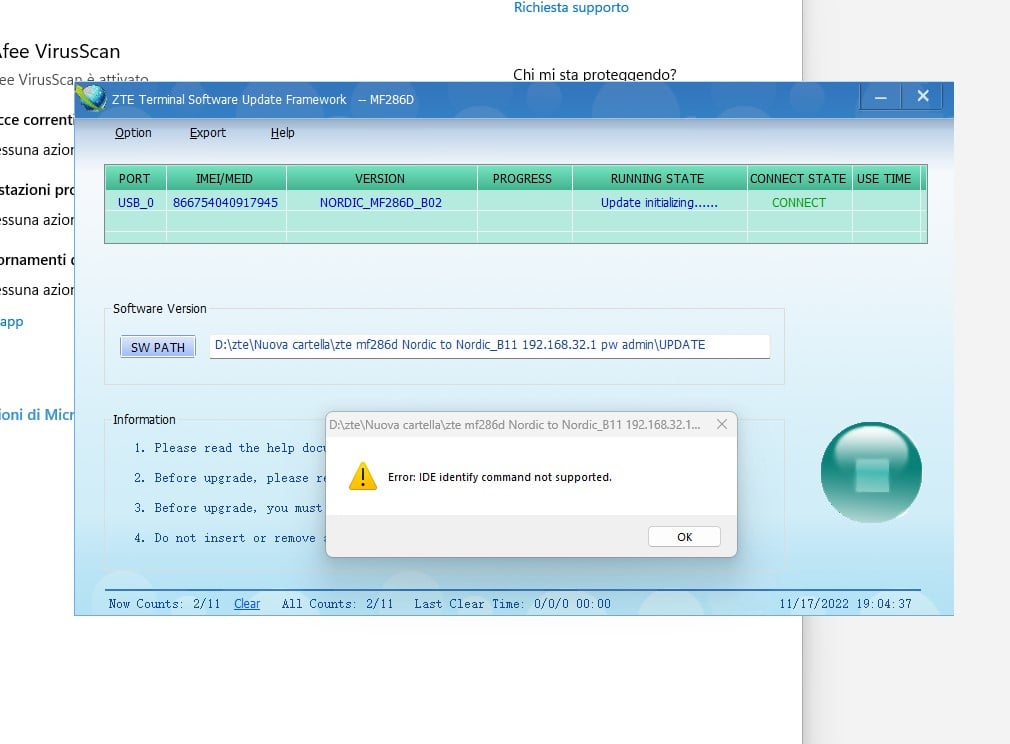The width and height of the screenshot is (1010, 744).
Task: Click information line 4 Do not insert
Action: click(x=230, y=538)
